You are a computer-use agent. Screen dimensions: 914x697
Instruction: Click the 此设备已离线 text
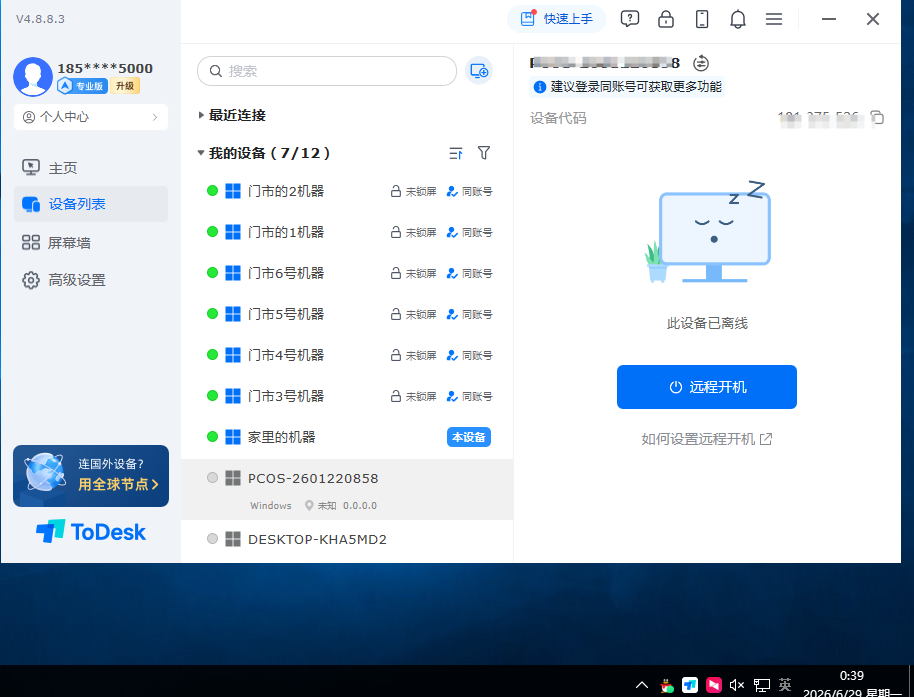click(x=707, y=323)
